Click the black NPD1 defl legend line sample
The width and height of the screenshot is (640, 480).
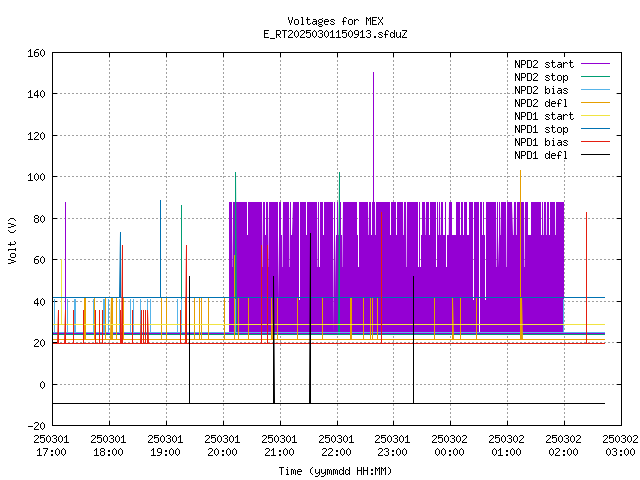(x=596, y=155)
